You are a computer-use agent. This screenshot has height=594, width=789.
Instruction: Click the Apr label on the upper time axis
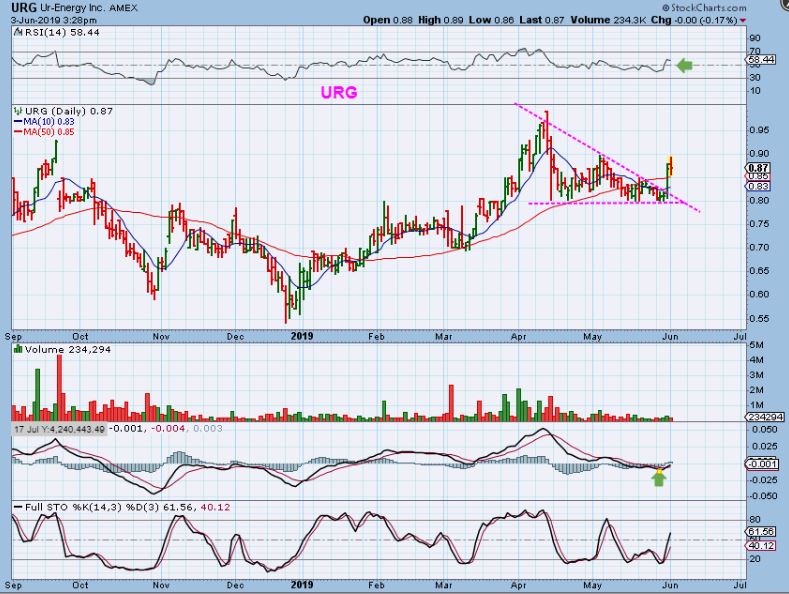(521, 337)
